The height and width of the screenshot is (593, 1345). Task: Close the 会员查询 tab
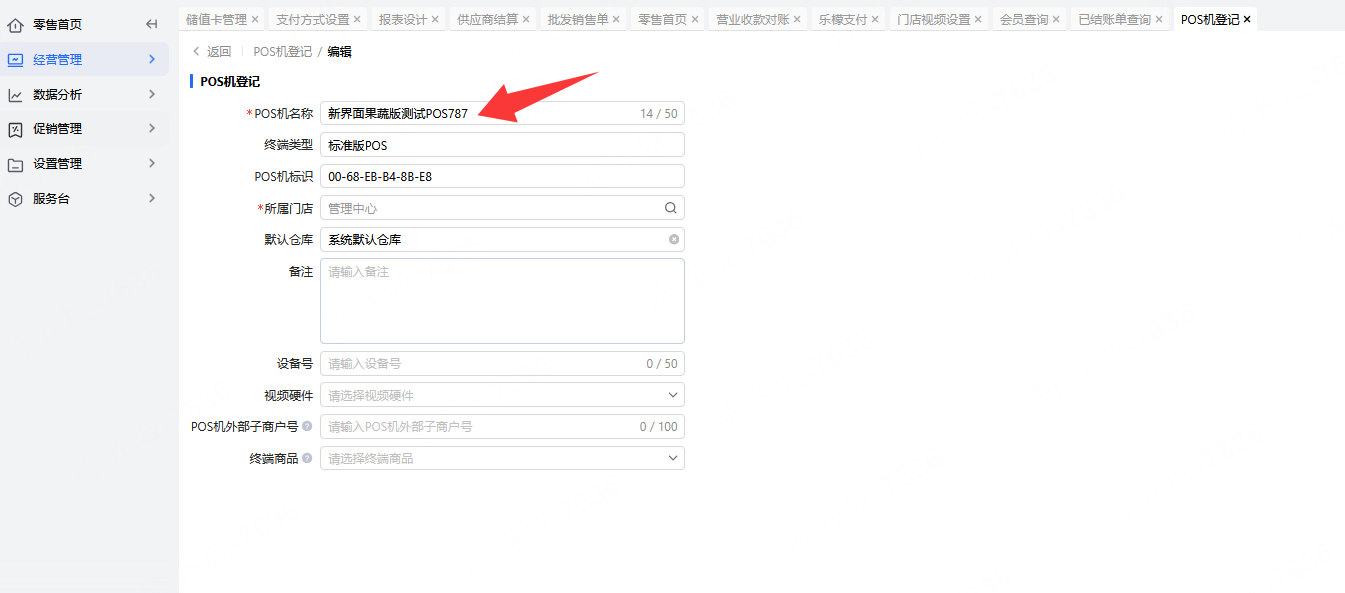pos(1056,19)
